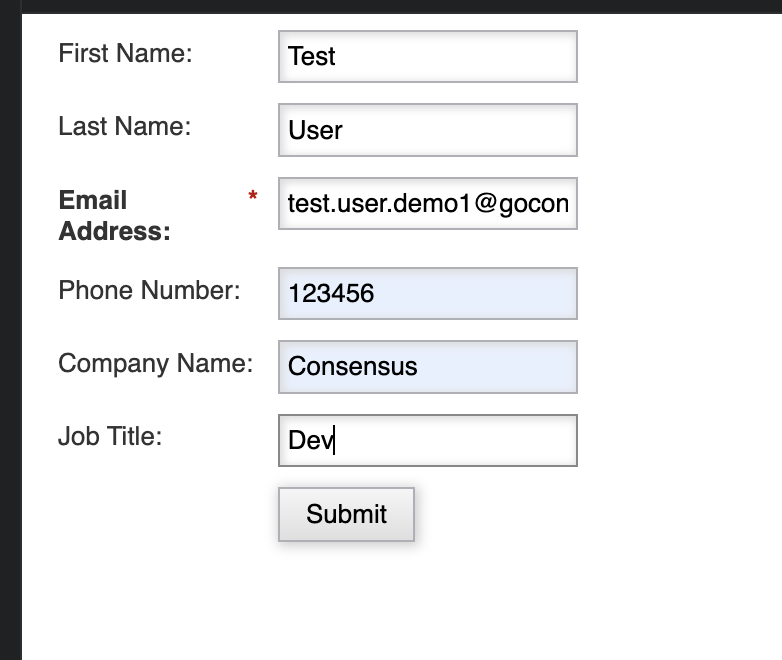This screenshot has height=660, width=782.
Task: Click the Job Title input box
Action: pos(428,440)
